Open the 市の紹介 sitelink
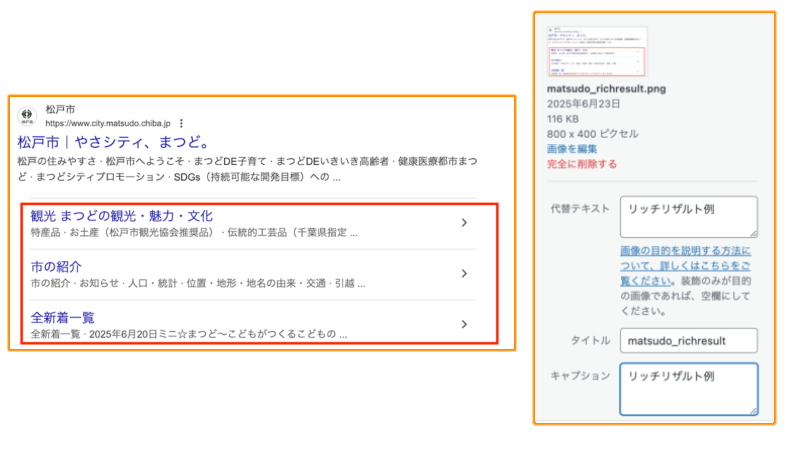The image size is (800, 450). point(56,266)
